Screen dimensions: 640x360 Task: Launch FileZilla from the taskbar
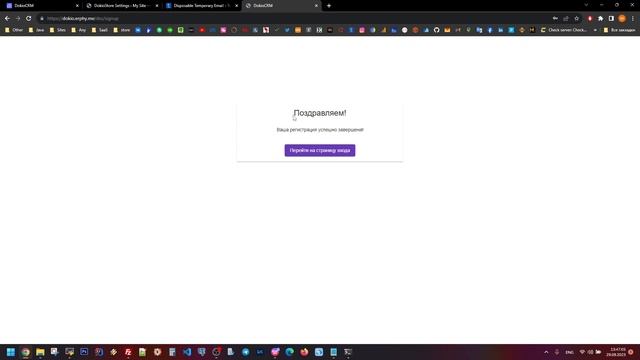point(128,352)
